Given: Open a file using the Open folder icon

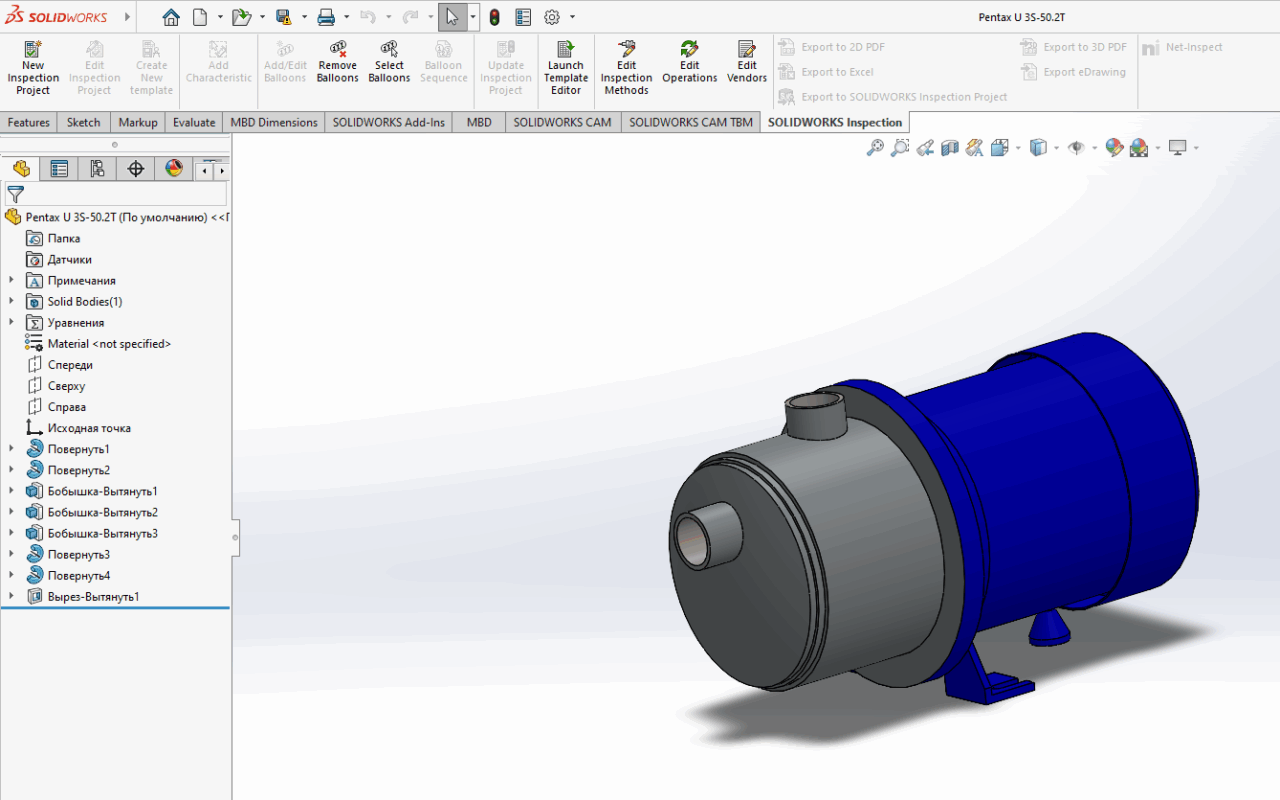Looking at the screenshot, I should [241, 17].
